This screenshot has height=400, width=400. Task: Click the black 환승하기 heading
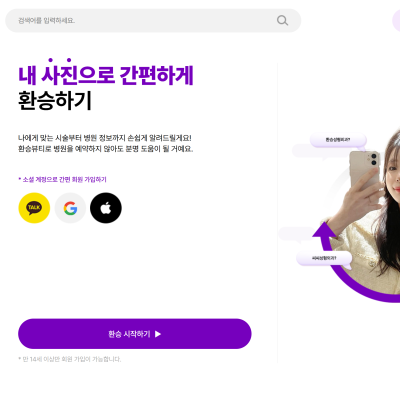(55, 101)
